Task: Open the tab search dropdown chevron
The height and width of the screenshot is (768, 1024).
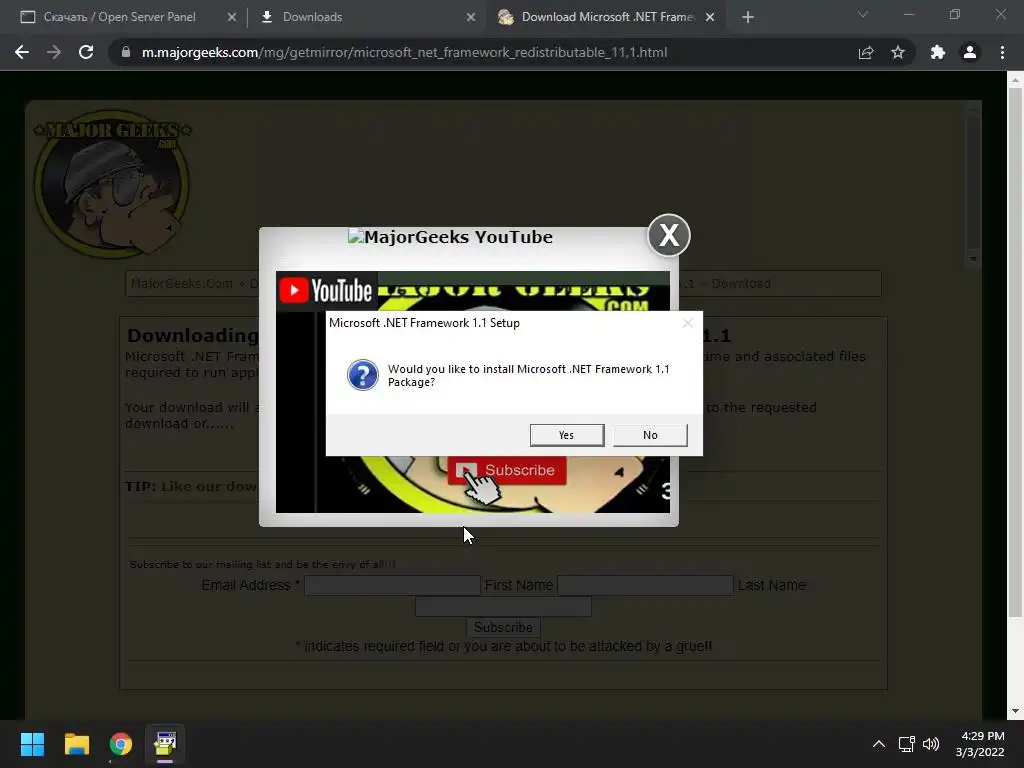Action: tap(863, 14)
